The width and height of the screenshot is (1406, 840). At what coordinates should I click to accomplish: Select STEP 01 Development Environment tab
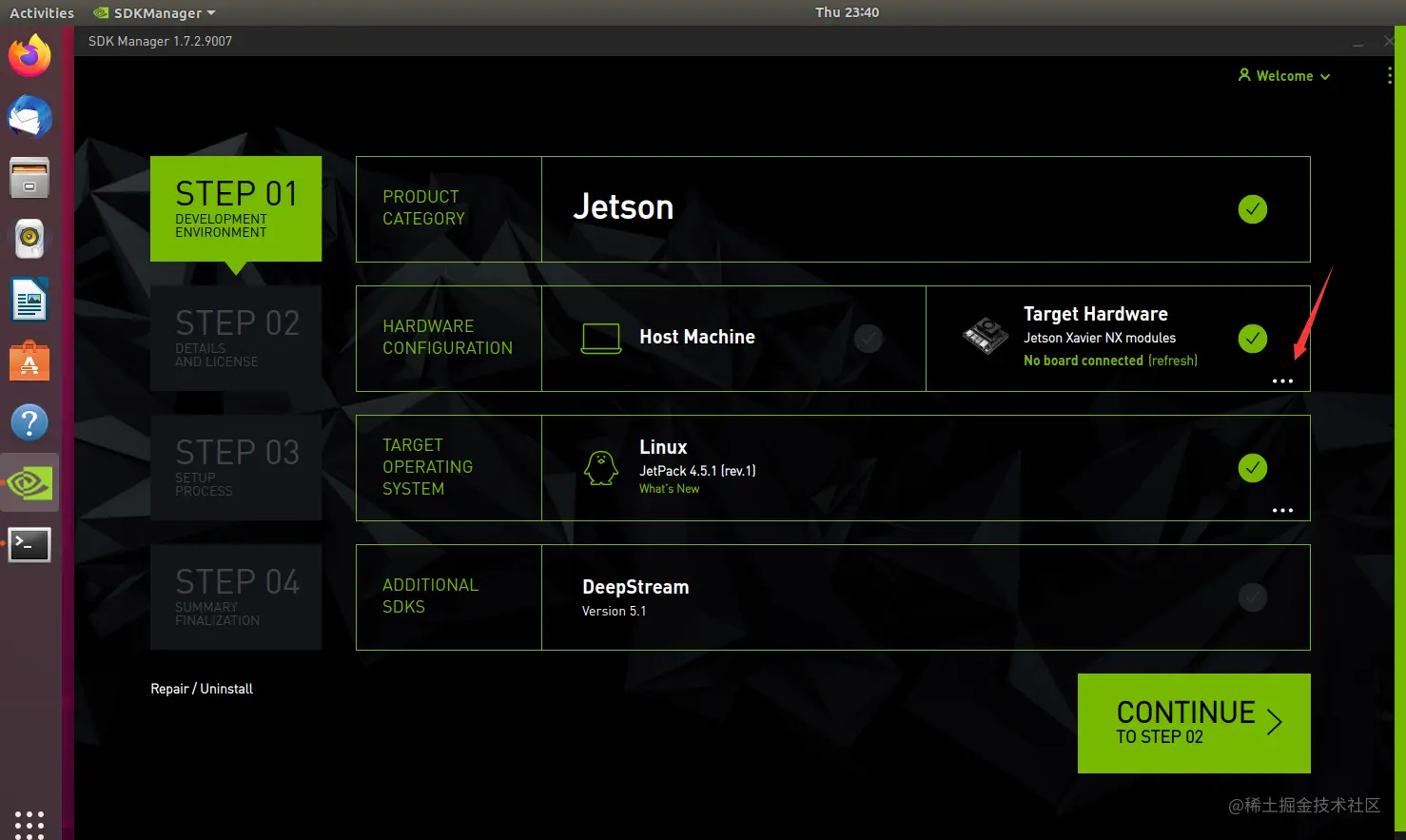(236, 208)
